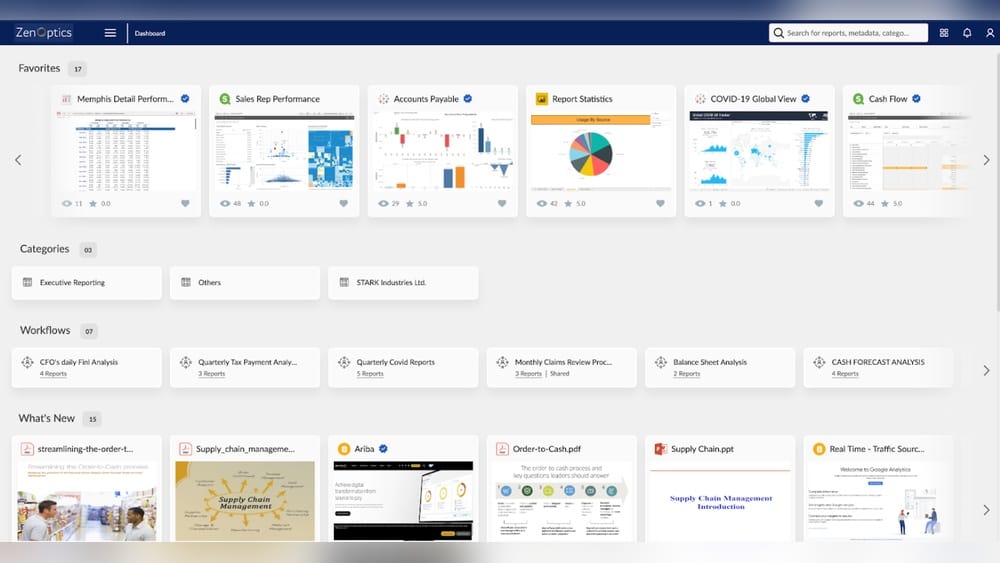The width and height of the screenshot is (1000, 563).
Task: Open Report Statistics pie chart thumbnail
Action: 601,151
